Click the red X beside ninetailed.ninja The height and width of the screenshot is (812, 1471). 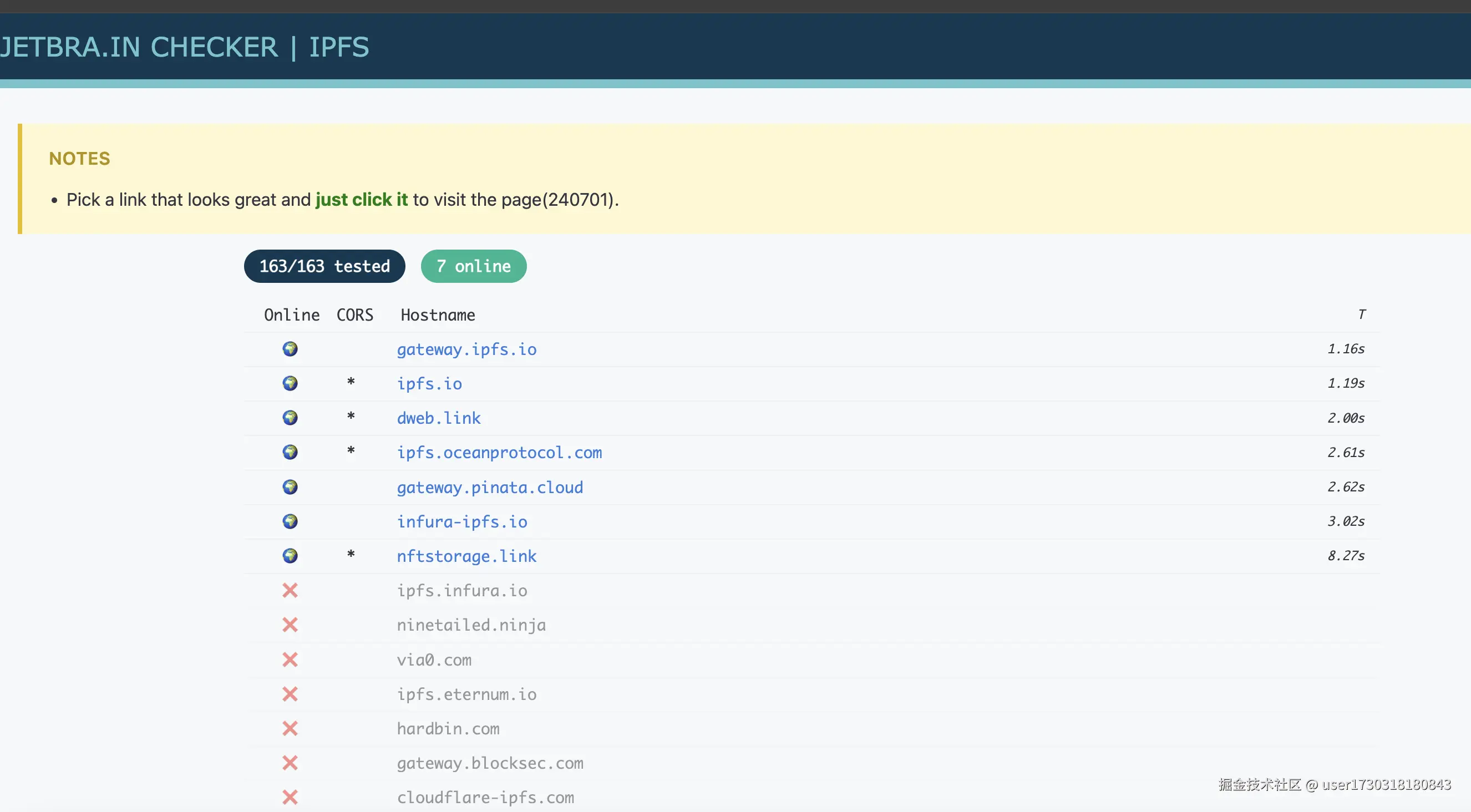pos(290,625)
